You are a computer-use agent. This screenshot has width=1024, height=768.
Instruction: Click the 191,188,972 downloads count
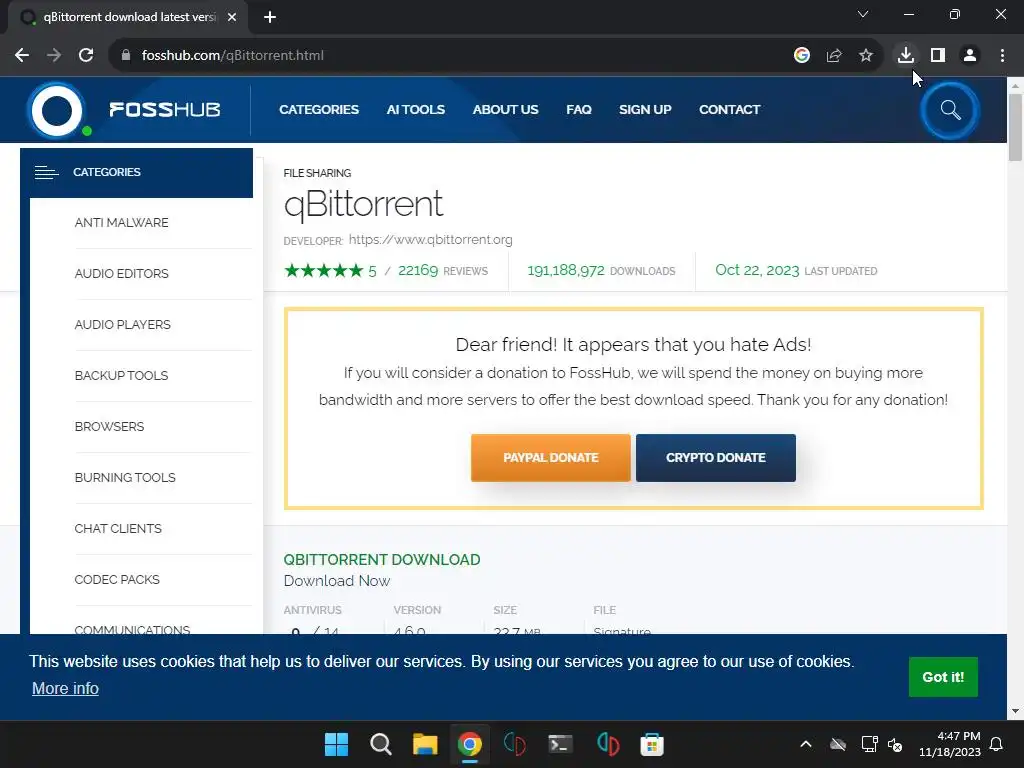(566, 270)
